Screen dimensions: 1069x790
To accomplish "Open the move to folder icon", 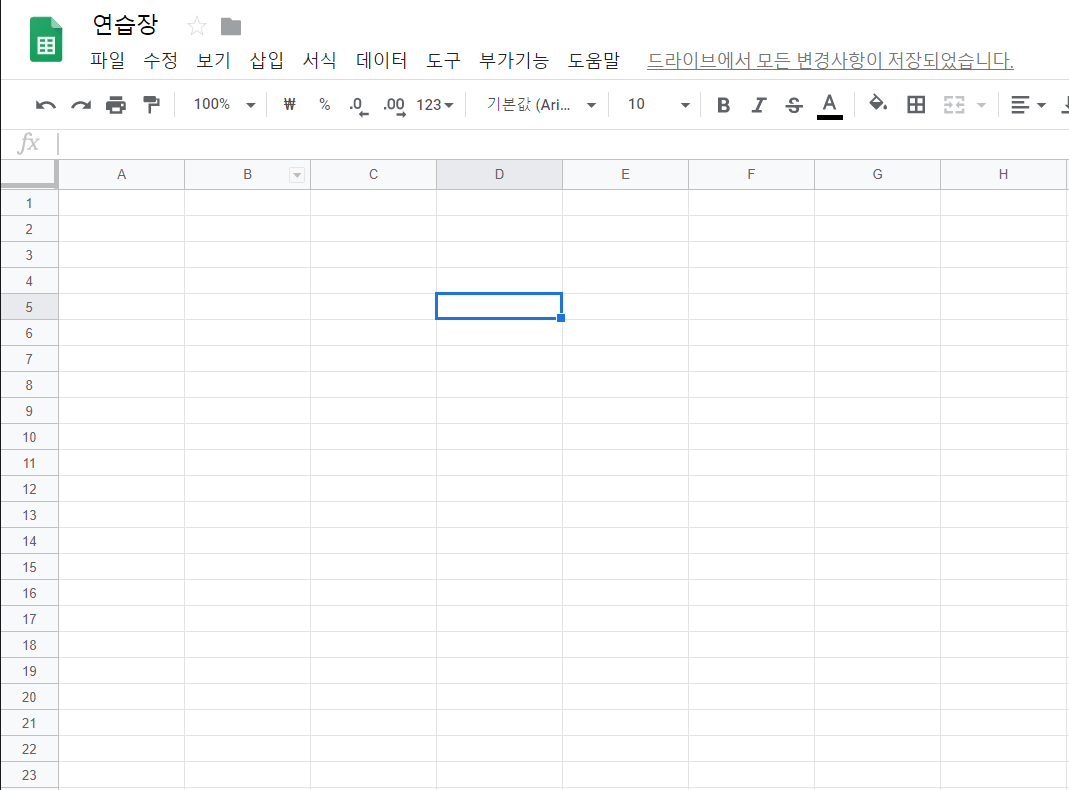I will tap(231, 27).
